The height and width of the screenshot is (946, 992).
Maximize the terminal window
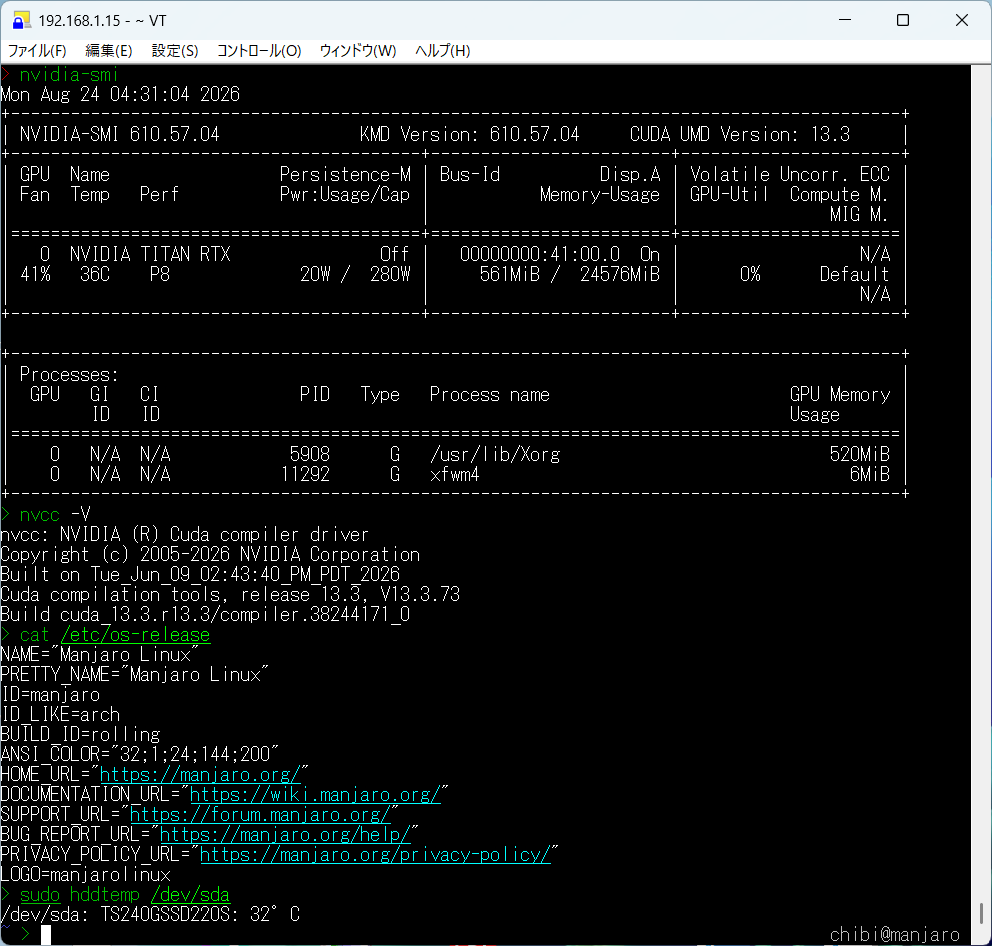pos(903,20)
